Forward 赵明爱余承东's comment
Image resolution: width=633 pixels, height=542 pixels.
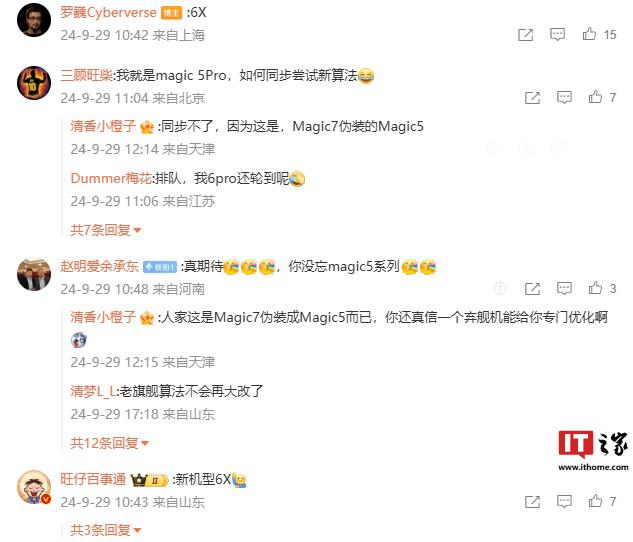tap(532, 289)
